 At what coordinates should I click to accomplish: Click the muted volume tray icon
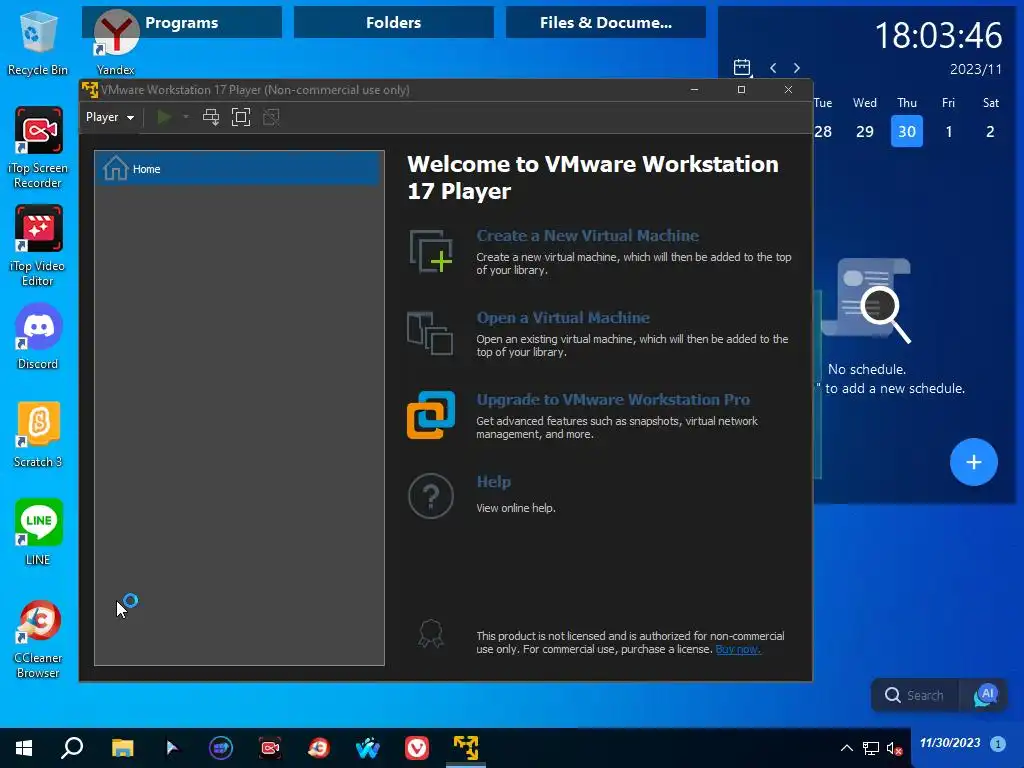coord(895,748)
